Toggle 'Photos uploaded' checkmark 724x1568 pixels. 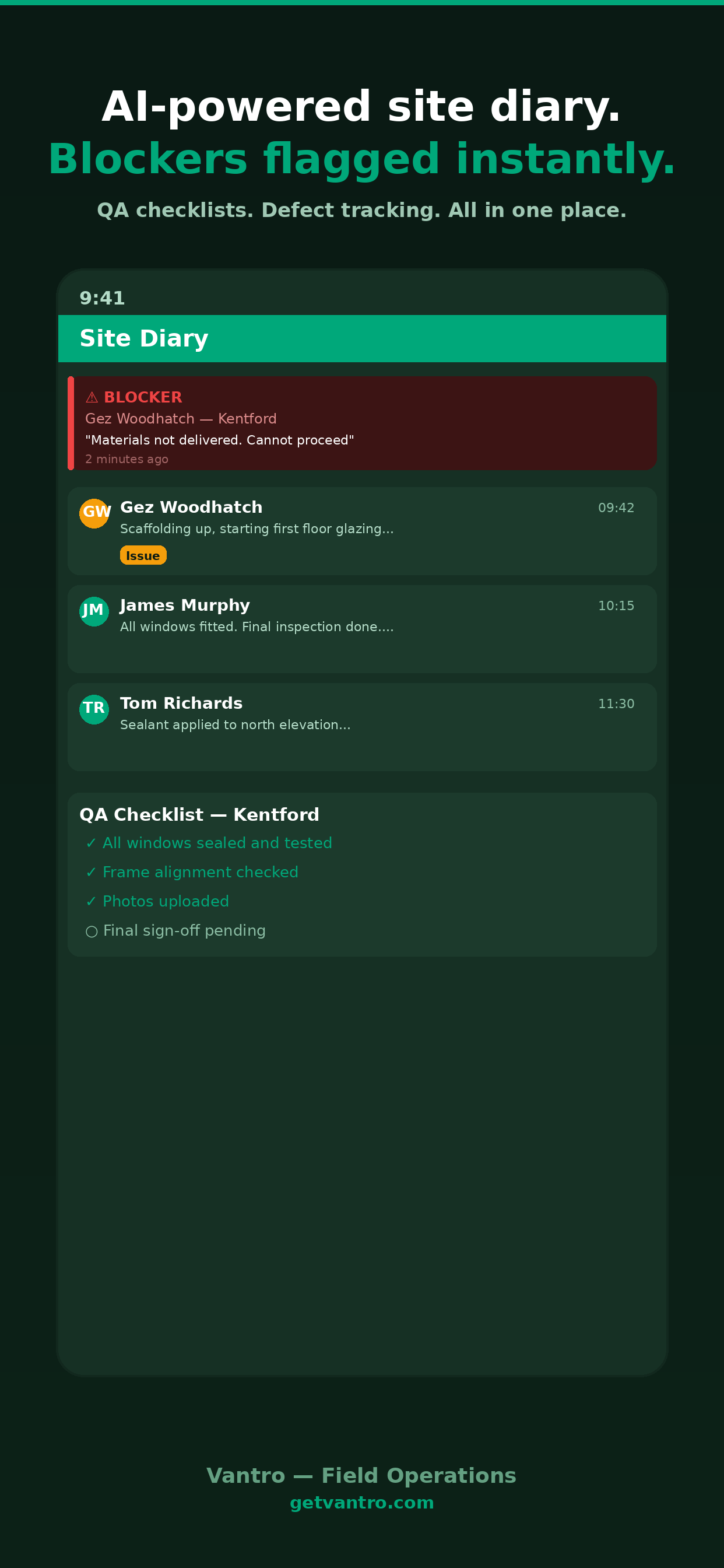click(92, 901)
